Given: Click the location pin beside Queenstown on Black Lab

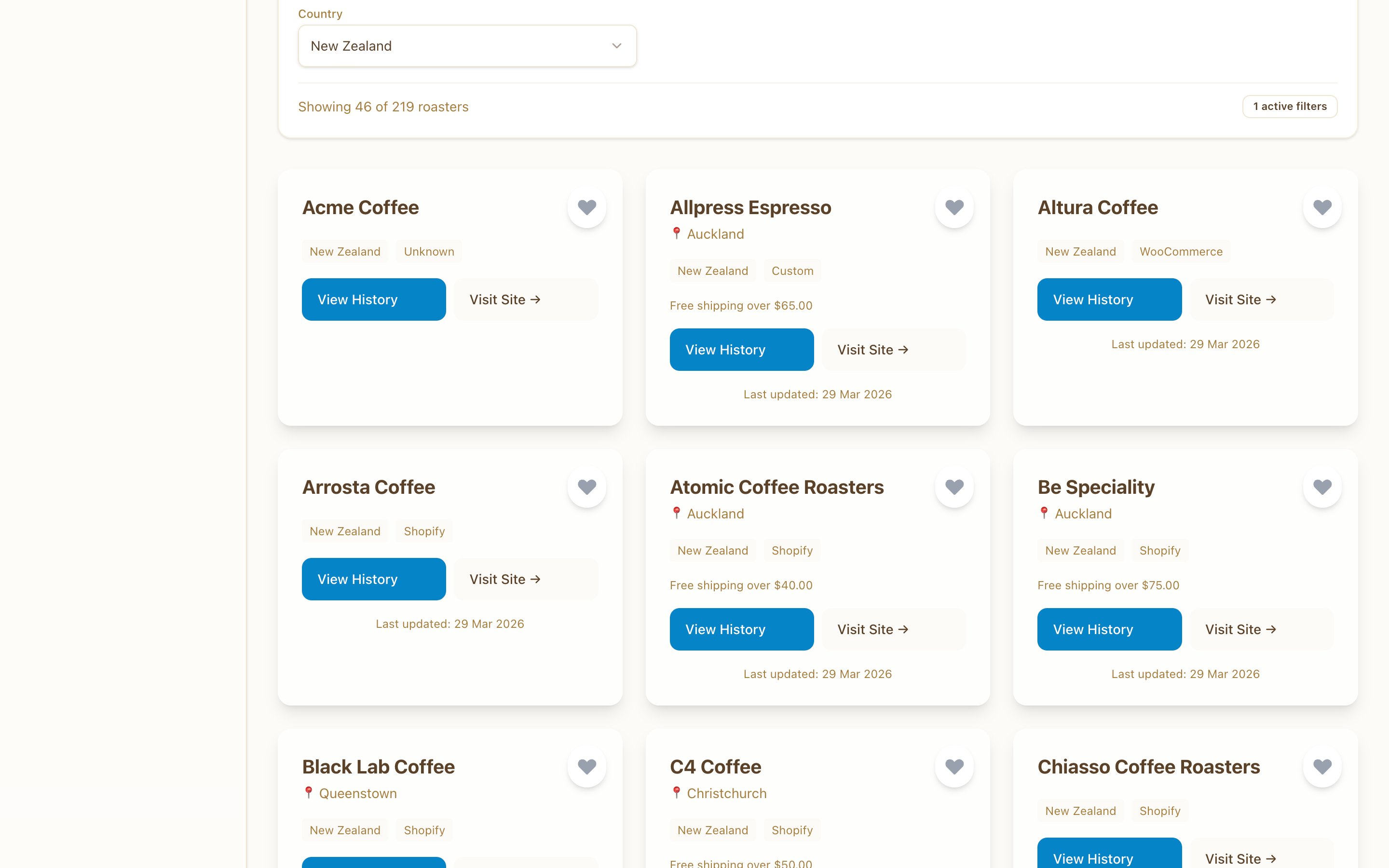Looking at the screenshot, I should point(309,793).
